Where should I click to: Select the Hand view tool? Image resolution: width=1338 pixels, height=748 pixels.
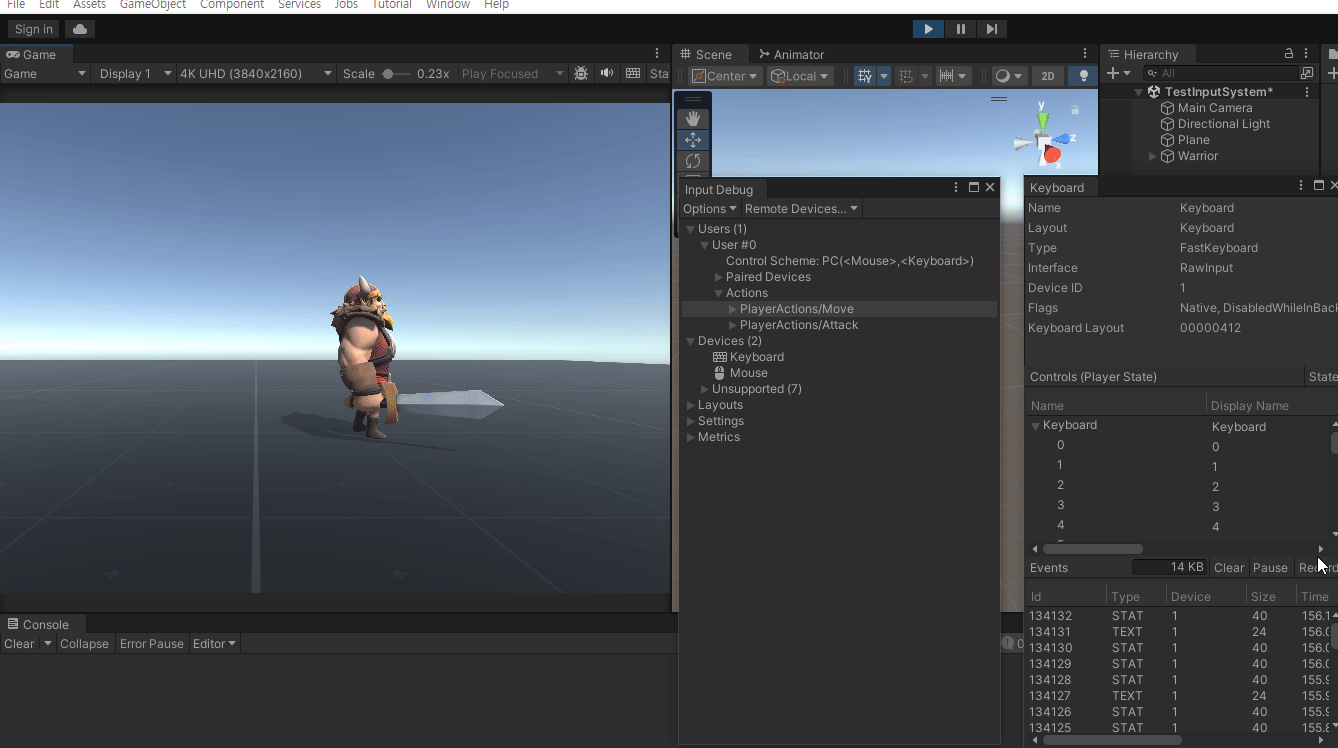693,119
